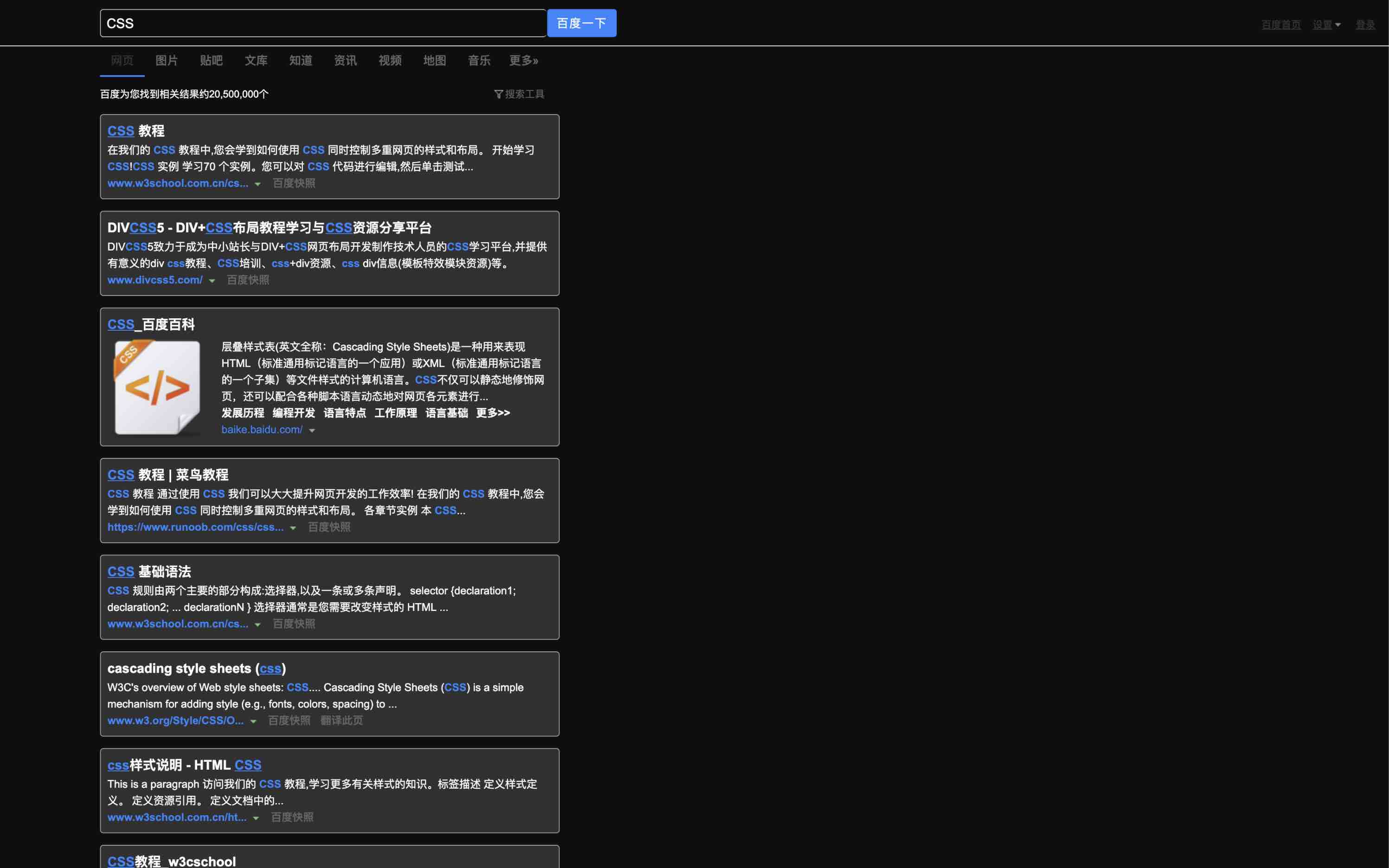
Task: Open 百度快照 for CSS 教程 result
Action: click(x=294, y=183)
